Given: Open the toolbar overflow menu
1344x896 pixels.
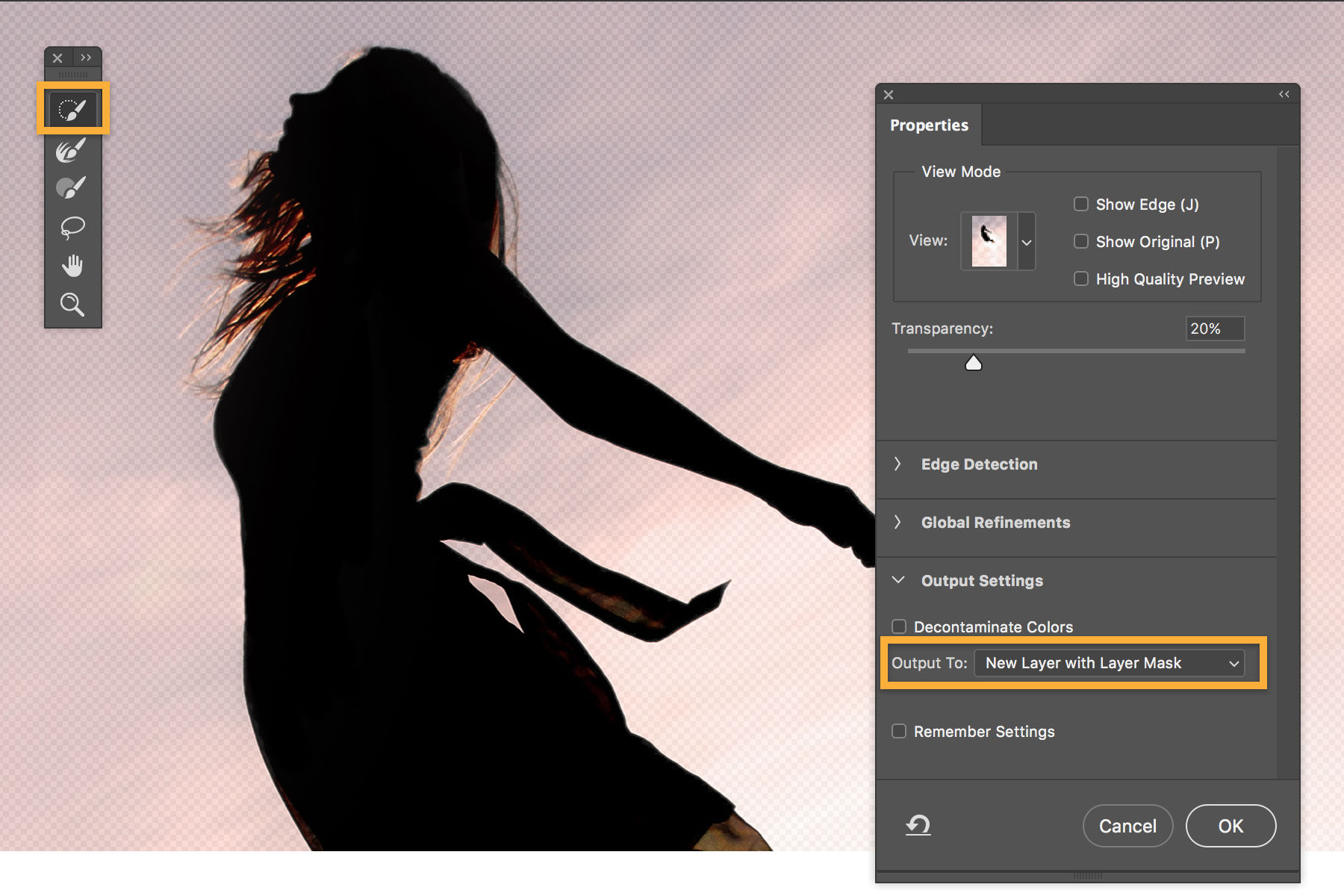Looking at the screenshot, I should click(x=87, y=57).
